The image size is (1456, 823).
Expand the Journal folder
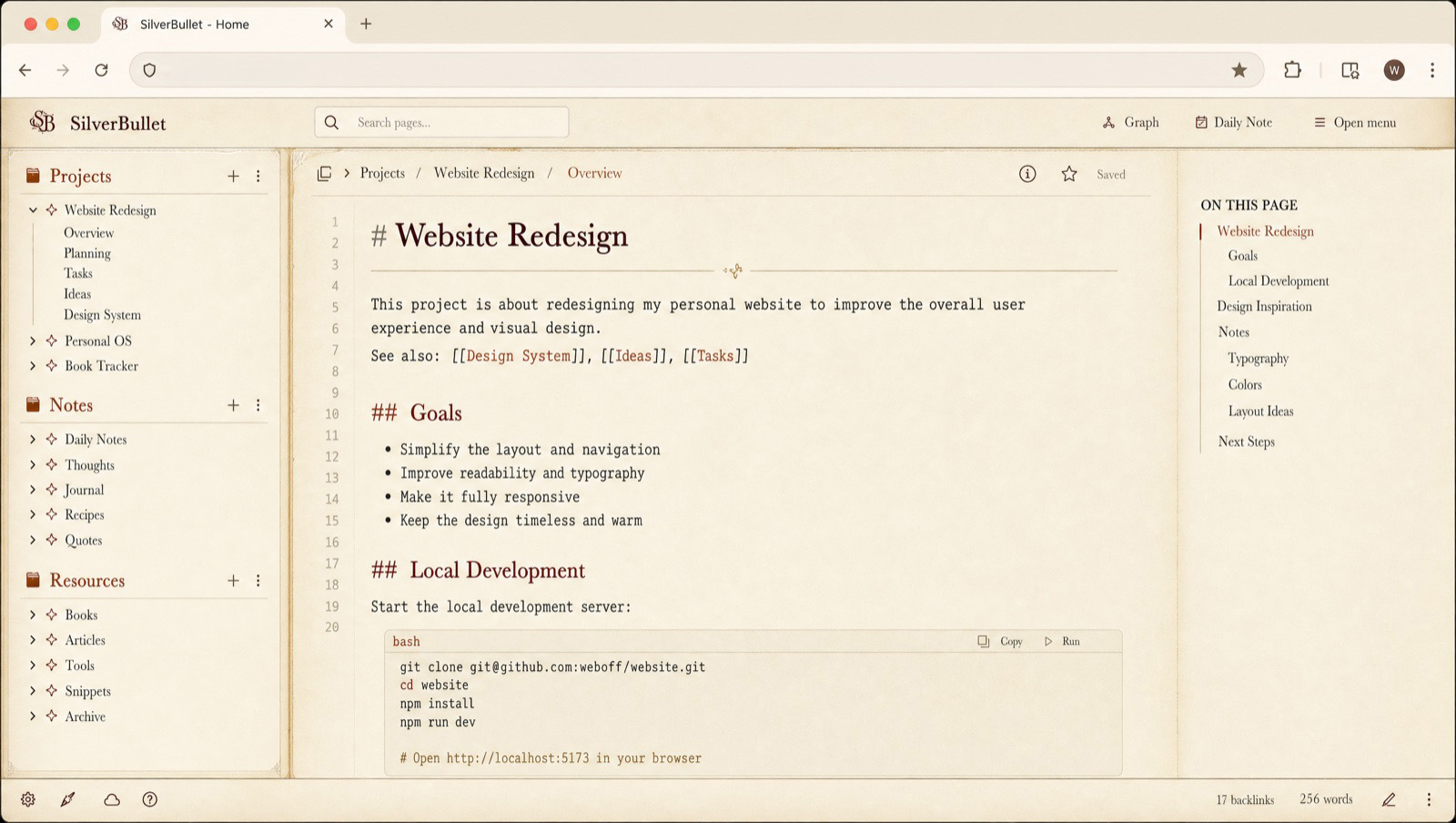[x=33, y=490]
